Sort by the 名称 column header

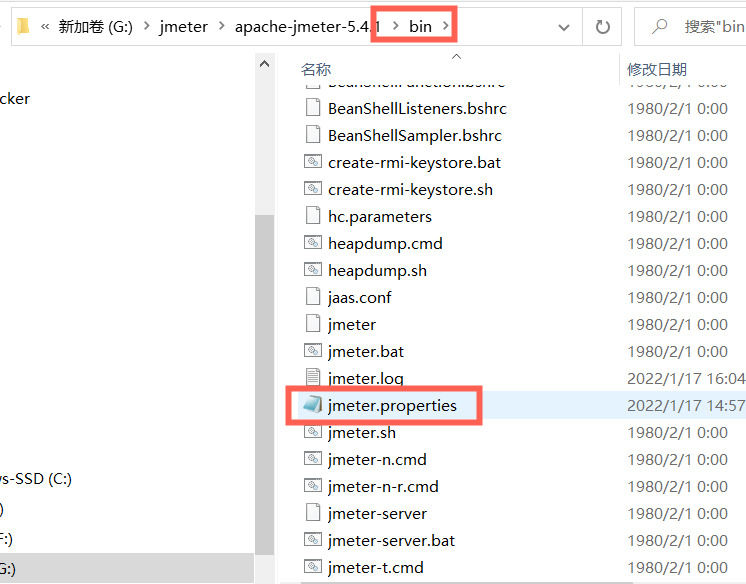(316, 69)
